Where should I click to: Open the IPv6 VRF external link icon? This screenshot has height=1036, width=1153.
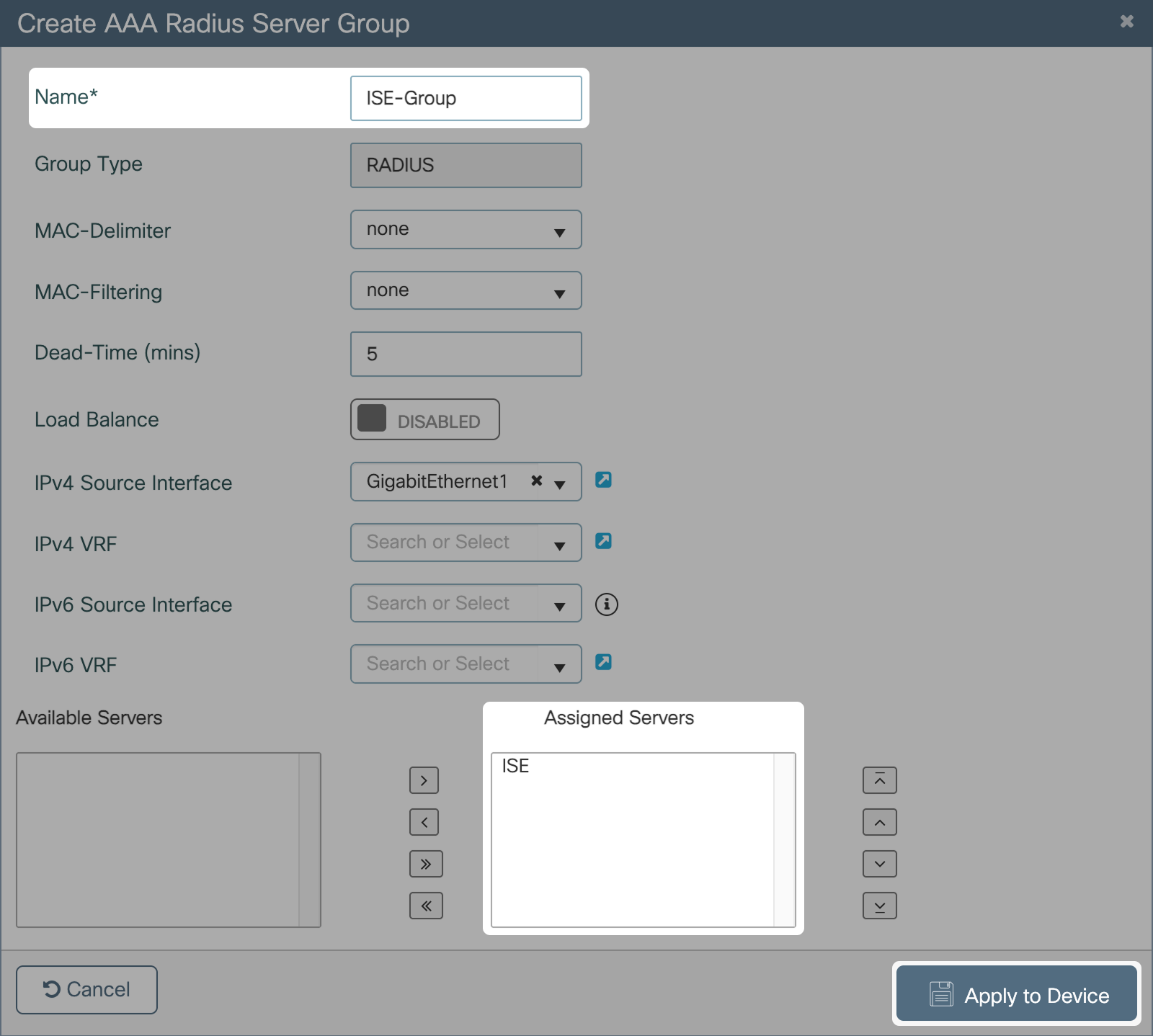coord(603,662)
